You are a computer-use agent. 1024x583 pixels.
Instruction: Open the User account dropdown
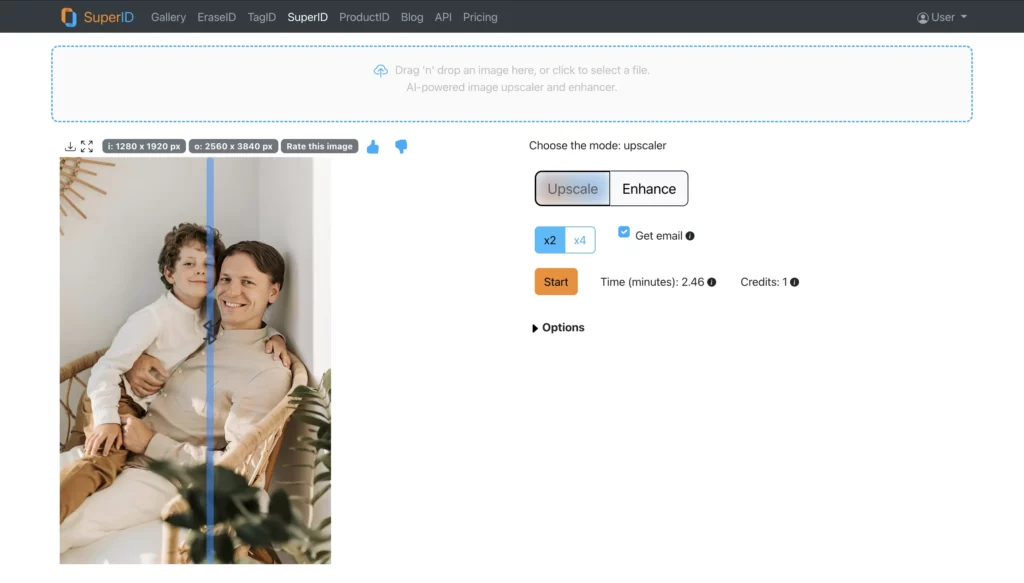[940, 16]
